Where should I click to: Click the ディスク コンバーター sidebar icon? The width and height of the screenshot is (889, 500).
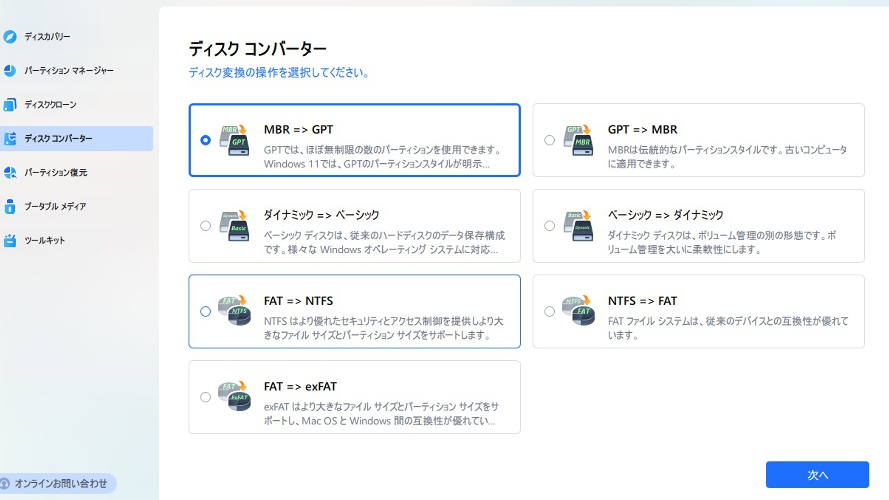[10, 138]
